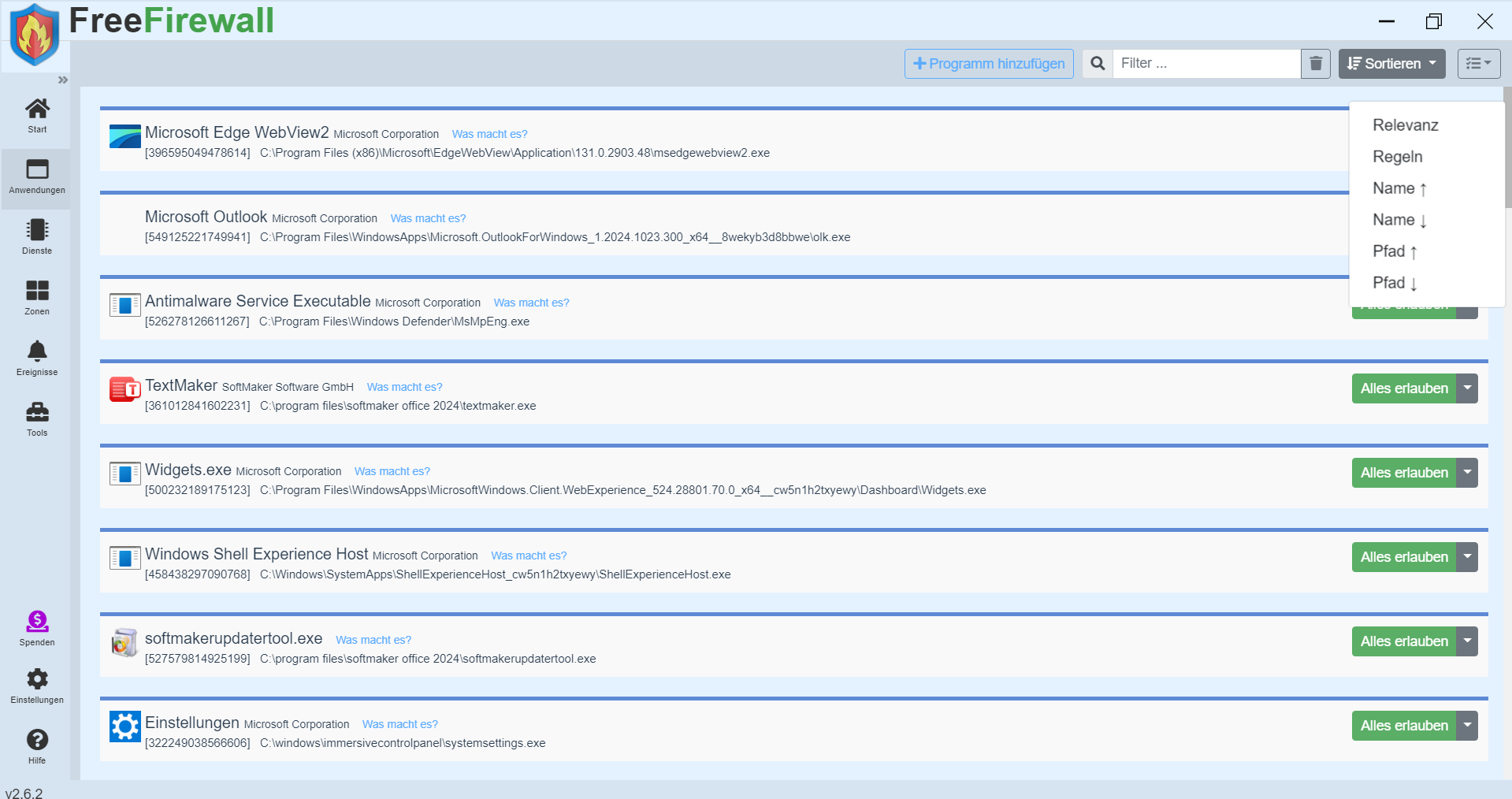Allow all for Windows Shell Experience Host
Screen dimensions: 1512x799
tap(1404, 557)
